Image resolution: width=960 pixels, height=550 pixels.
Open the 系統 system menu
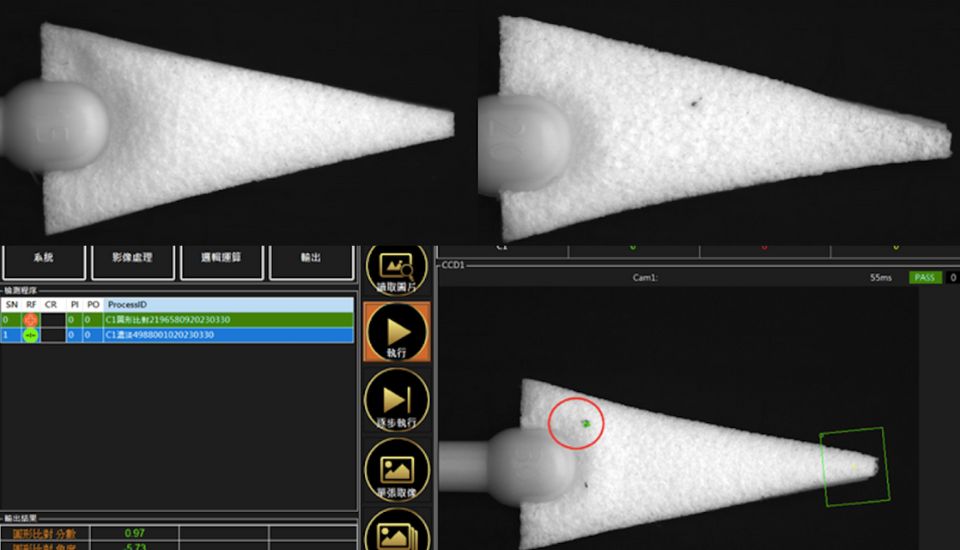pos(43,258)
